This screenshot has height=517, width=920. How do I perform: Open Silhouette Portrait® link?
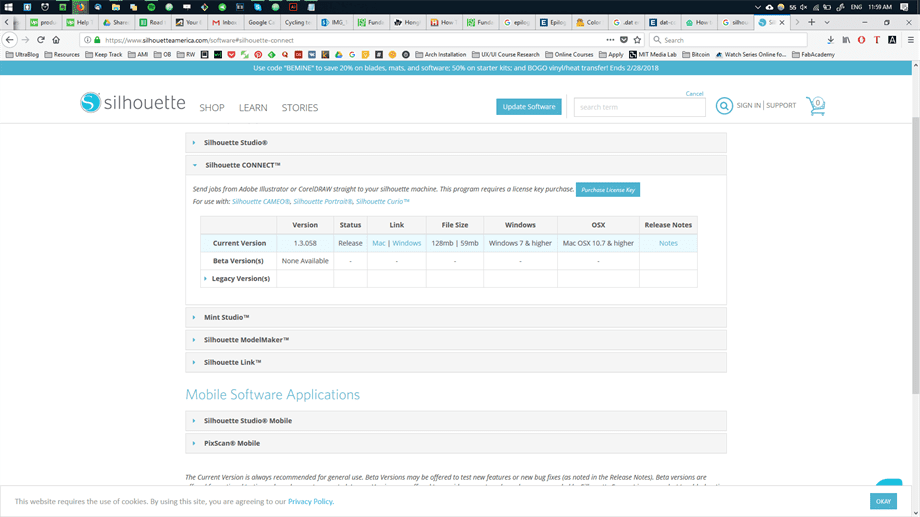(x=323, y=201)
